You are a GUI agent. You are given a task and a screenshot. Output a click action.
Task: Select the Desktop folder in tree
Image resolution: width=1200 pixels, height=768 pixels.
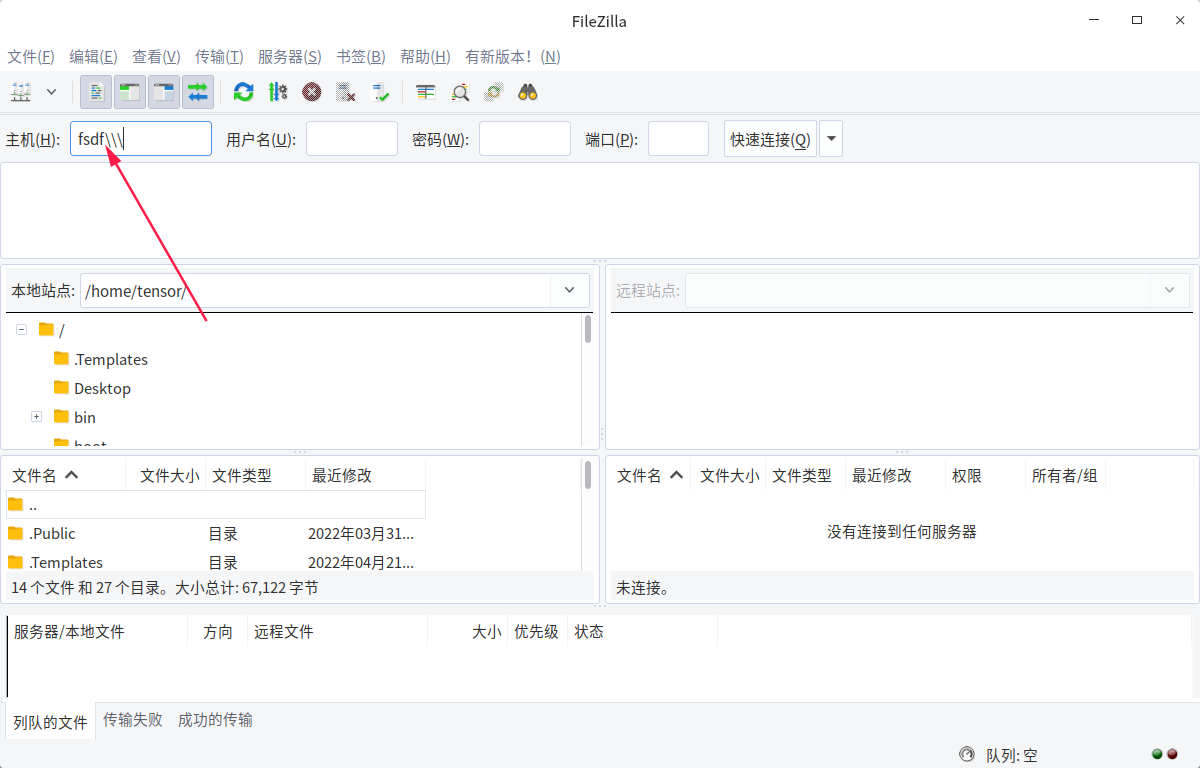(101, 388)
